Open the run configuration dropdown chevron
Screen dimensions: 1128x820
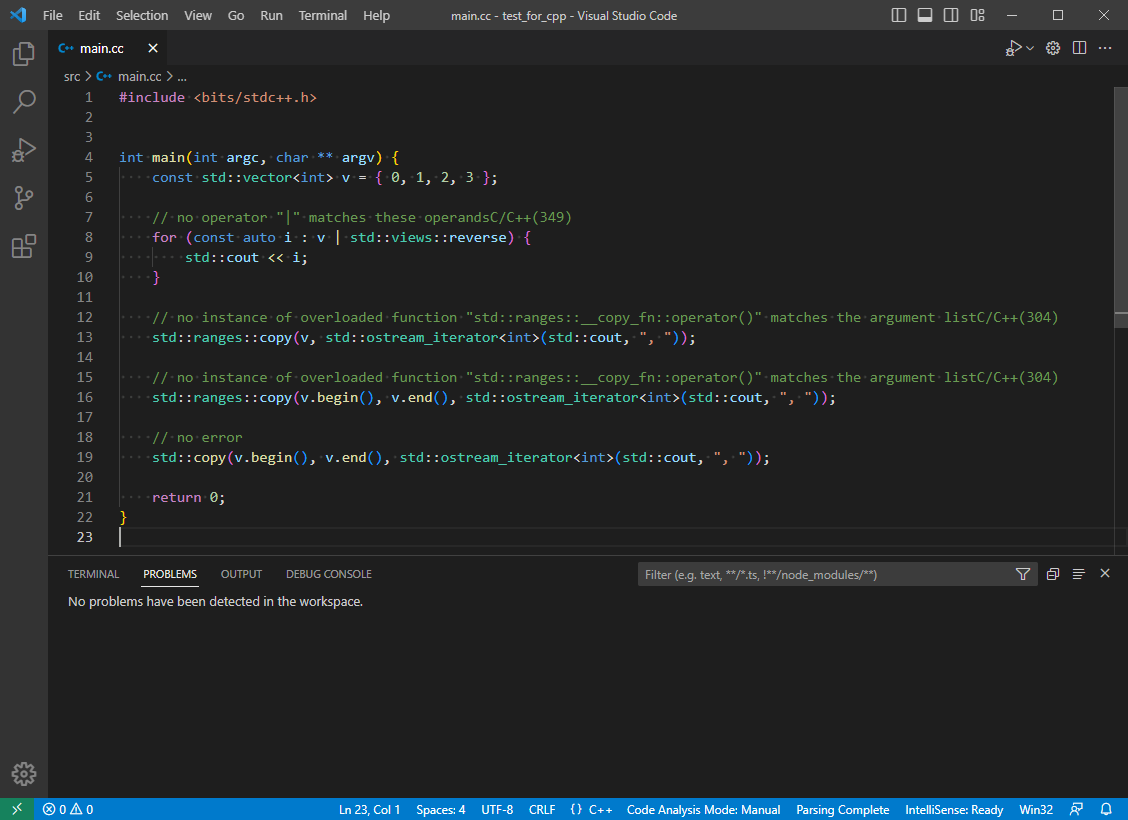tap(1028, 47)
